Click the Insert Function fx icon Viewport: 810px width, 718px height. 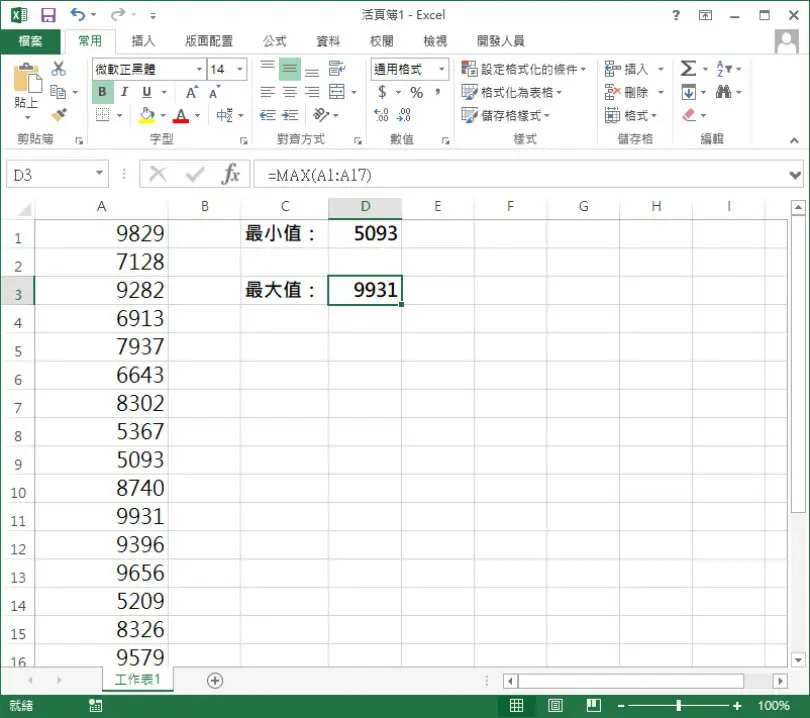point(231,174)
